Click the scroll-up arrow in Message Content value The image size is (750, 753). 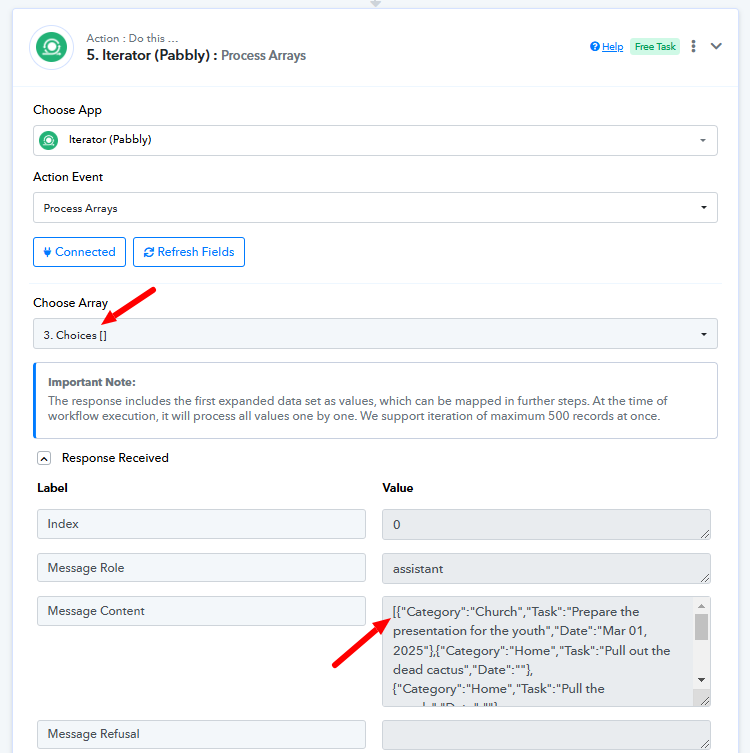(701, 606)
